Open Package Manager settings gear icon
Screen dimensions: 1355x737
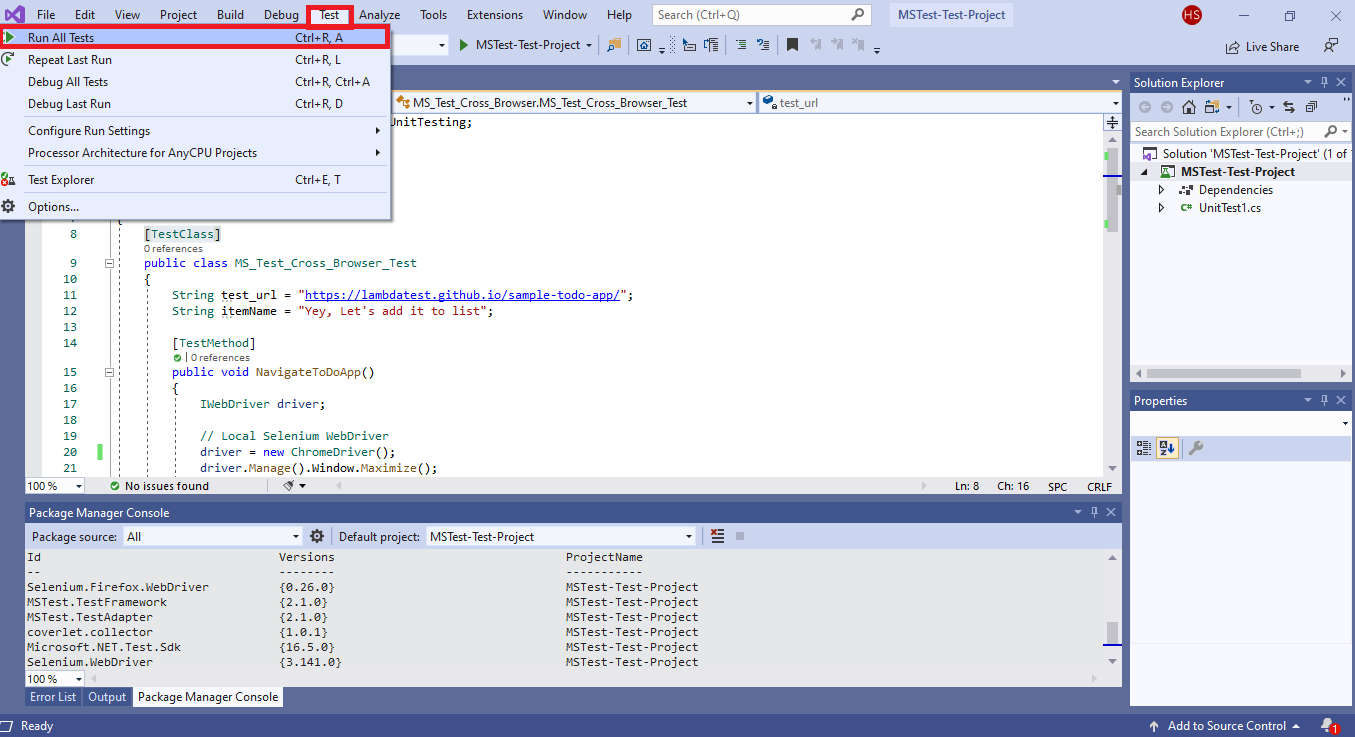(317, 537)
